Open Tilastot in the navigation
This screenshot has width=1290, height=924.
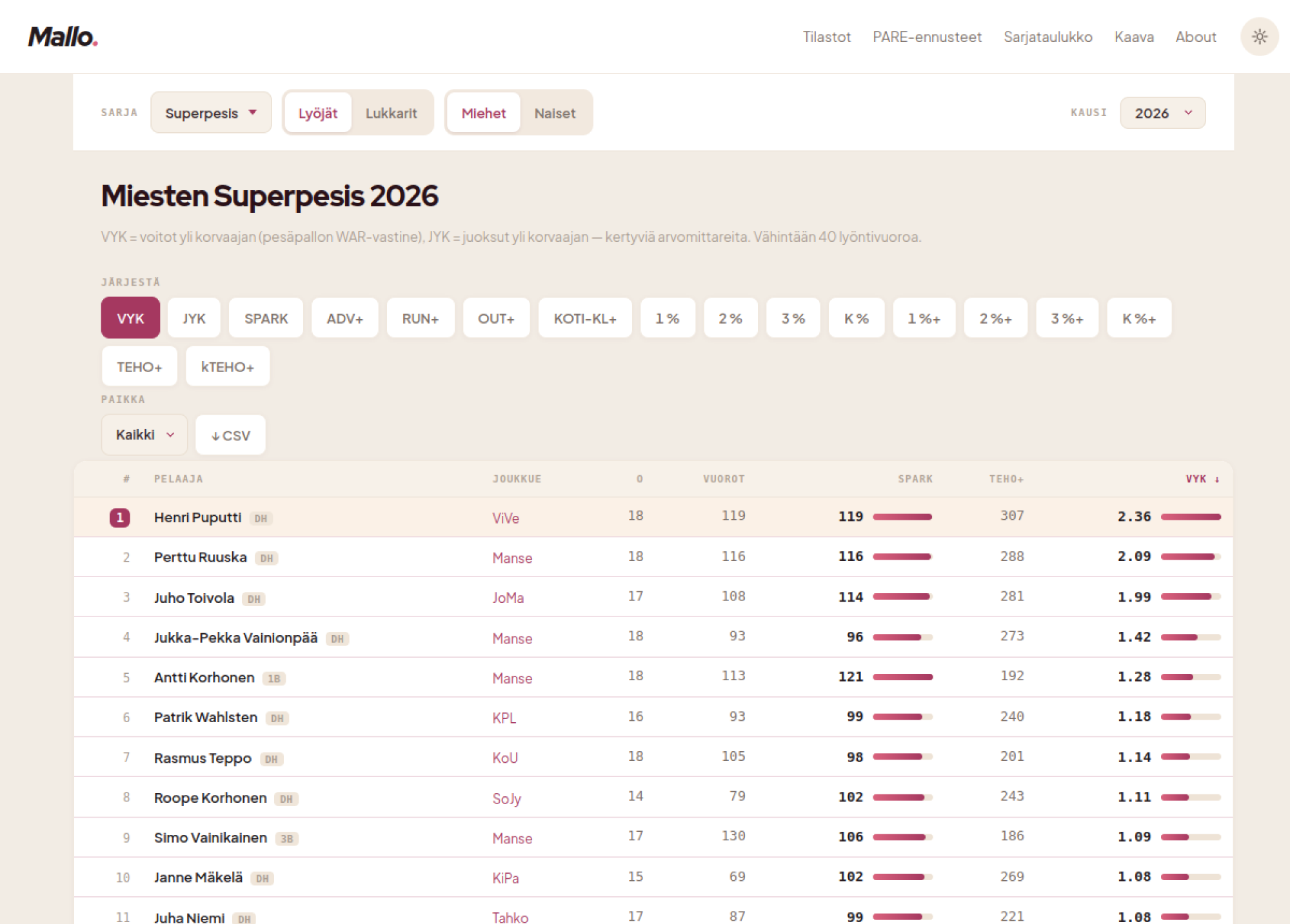click(826, 37)
